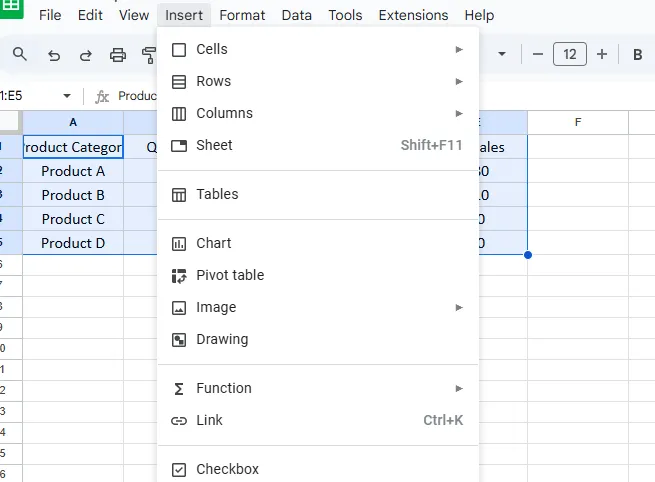Viewport: 655px width, 482px height.
Task: Click the Chart icon in Insert menu
Action: (179, 243)
